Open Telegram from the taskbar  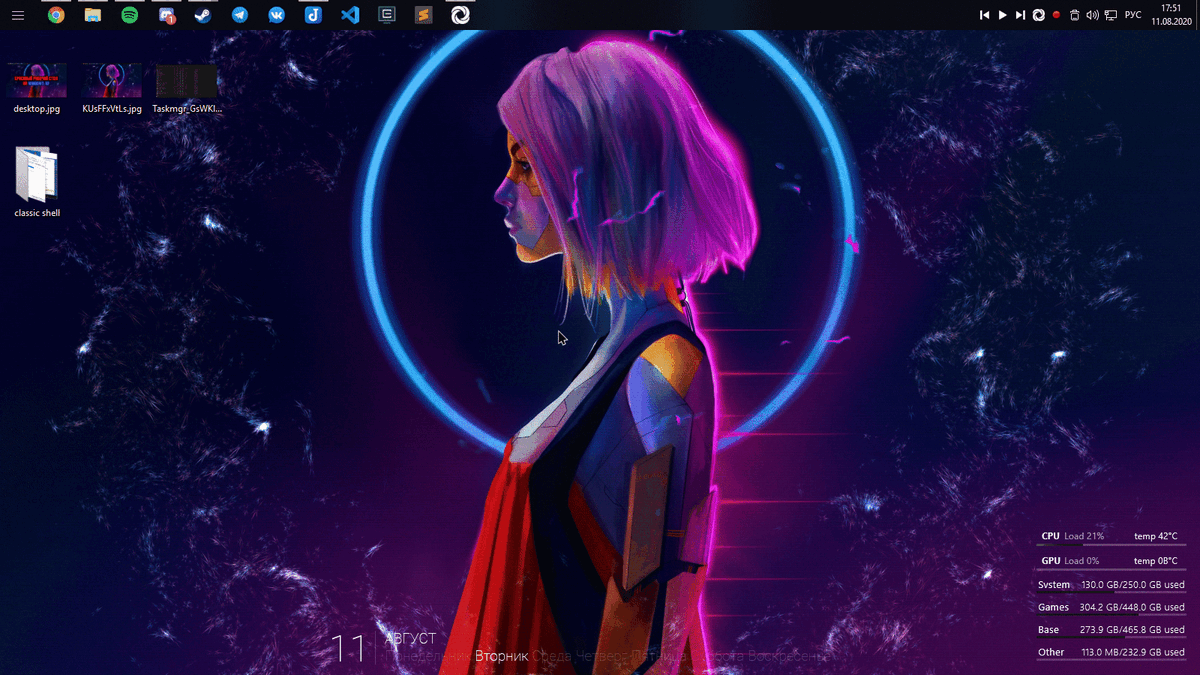[x=240, y=15]
